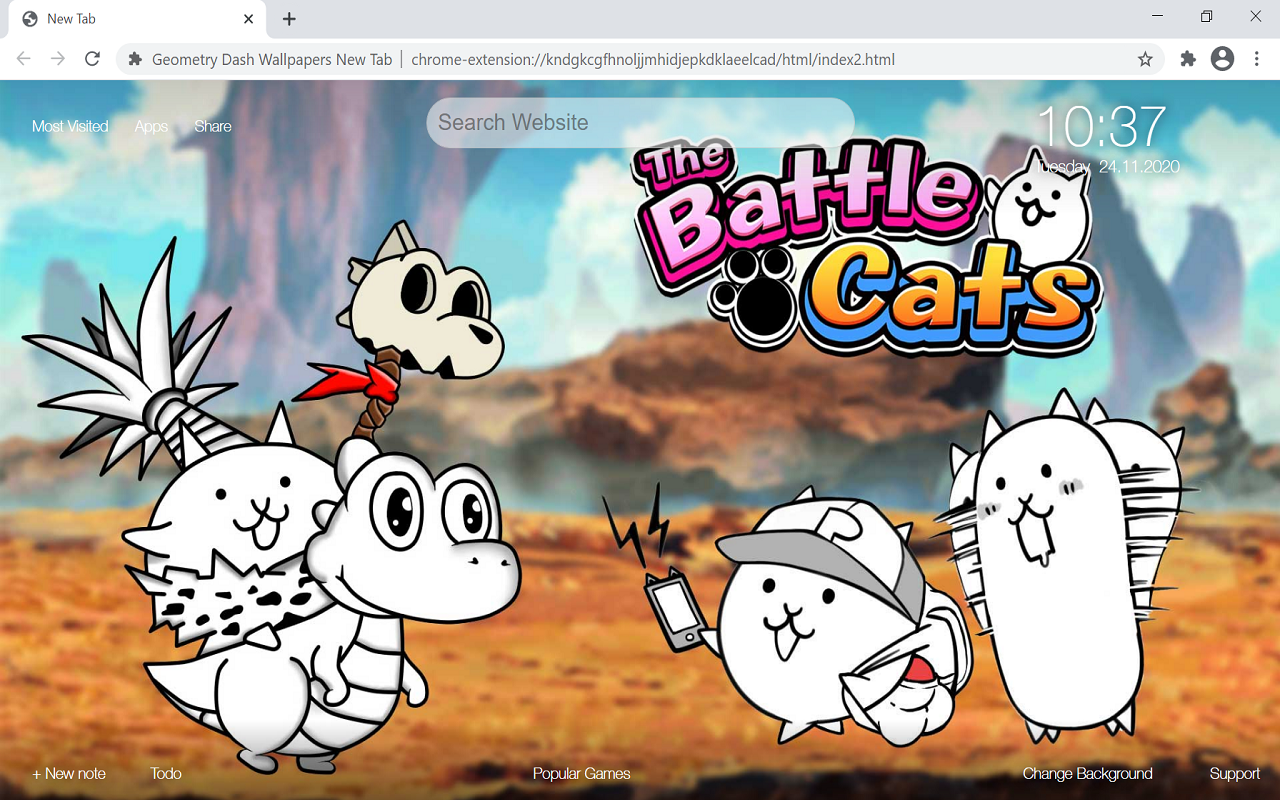The height and width of the screenshot is (800, 1280).
Task: Click the extension puzzle icon in the address bar
Action: coord(135,59)
